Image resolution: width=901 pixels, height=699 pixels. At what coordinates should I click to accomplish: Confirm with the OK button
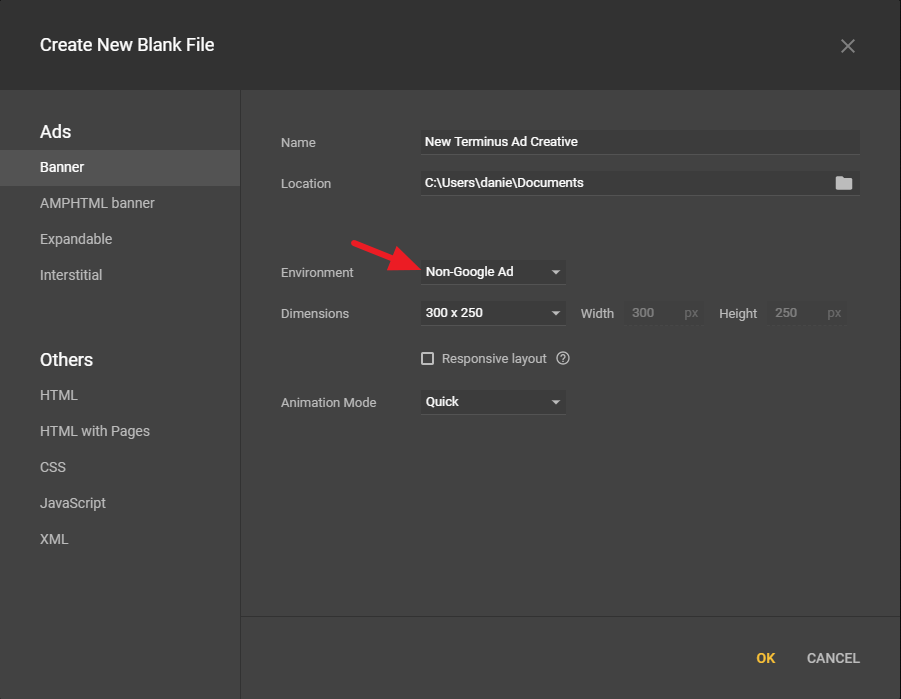click(765, 658)
